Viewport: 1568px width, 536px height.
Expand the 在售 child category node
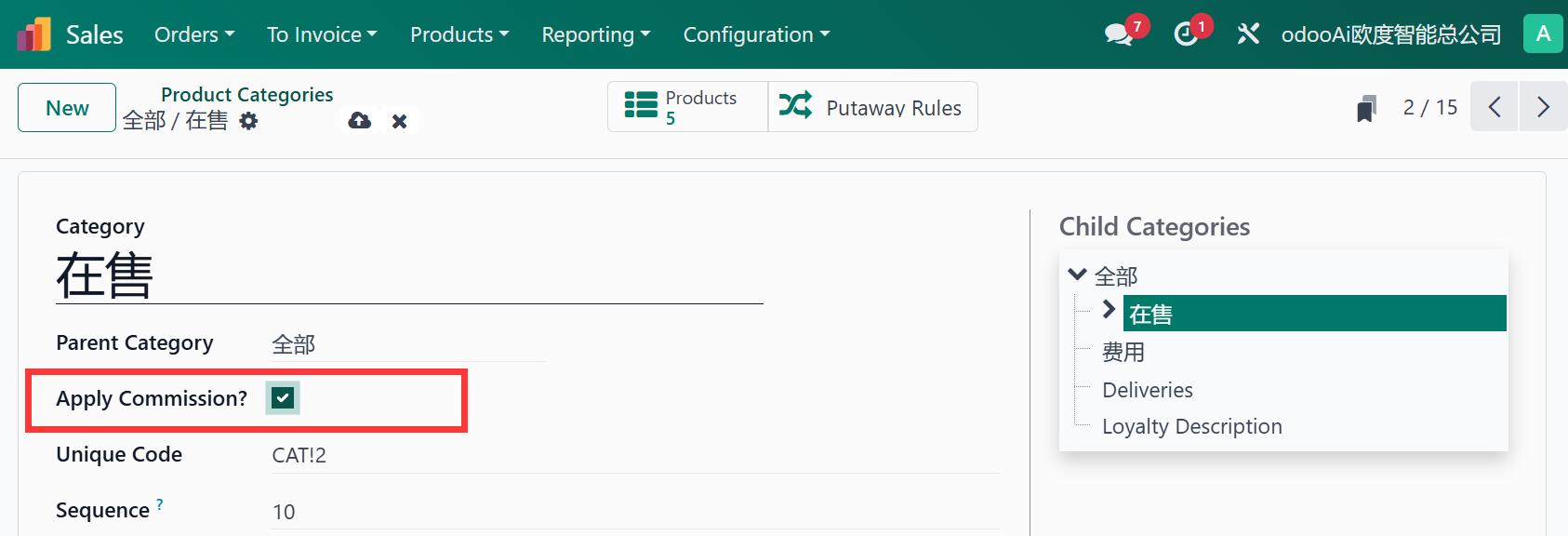tap(1109, 310)
